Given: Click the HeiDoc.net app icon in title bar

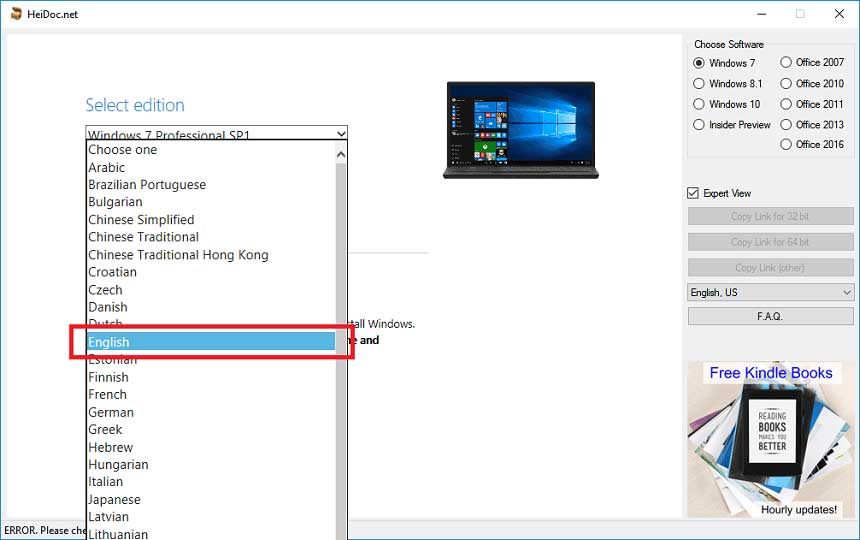Looking at the screenshot, I should click(x=16, y=14).
